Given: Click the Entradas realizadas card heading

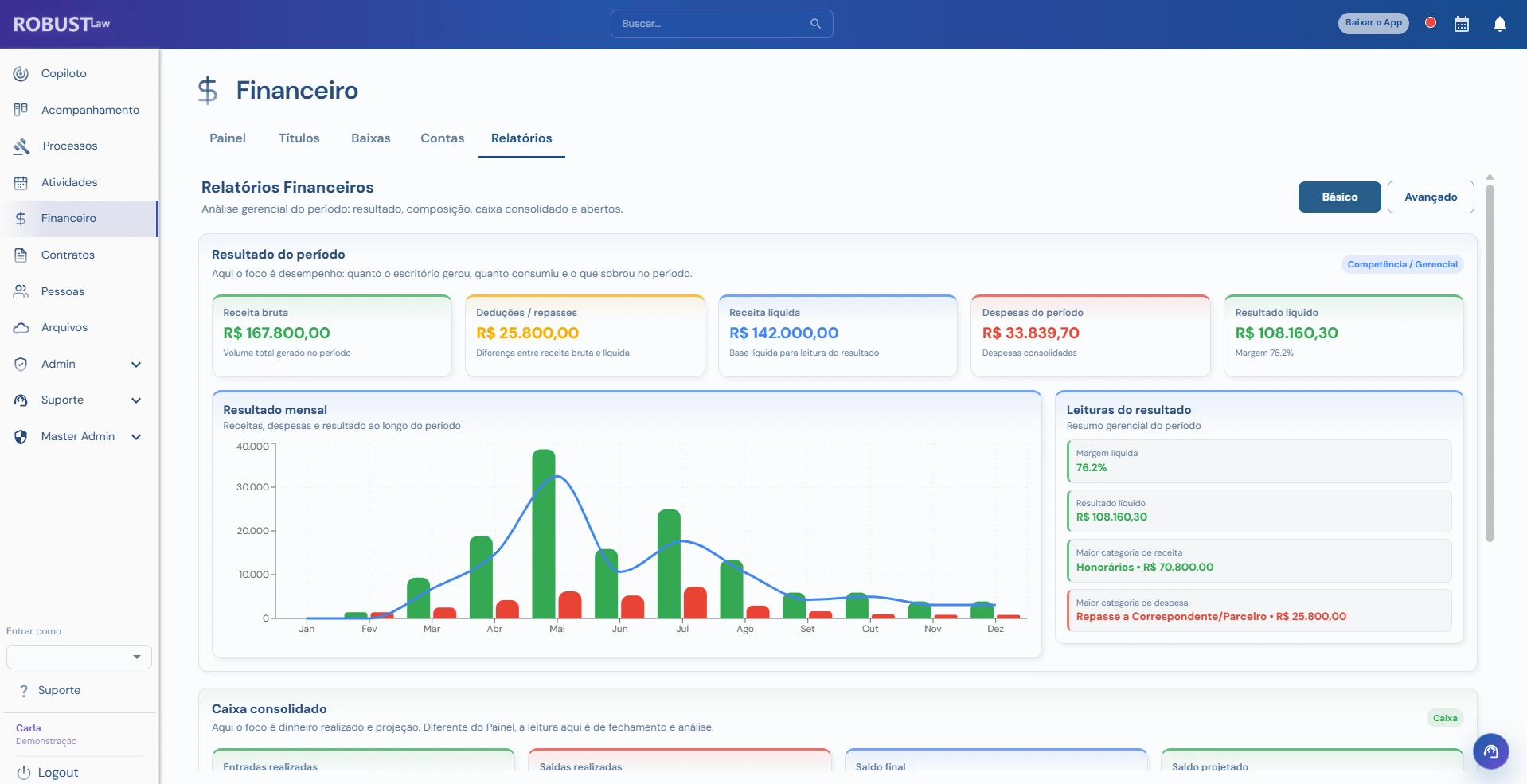Looking at the screenshot, I should click(x=270, y=767).
